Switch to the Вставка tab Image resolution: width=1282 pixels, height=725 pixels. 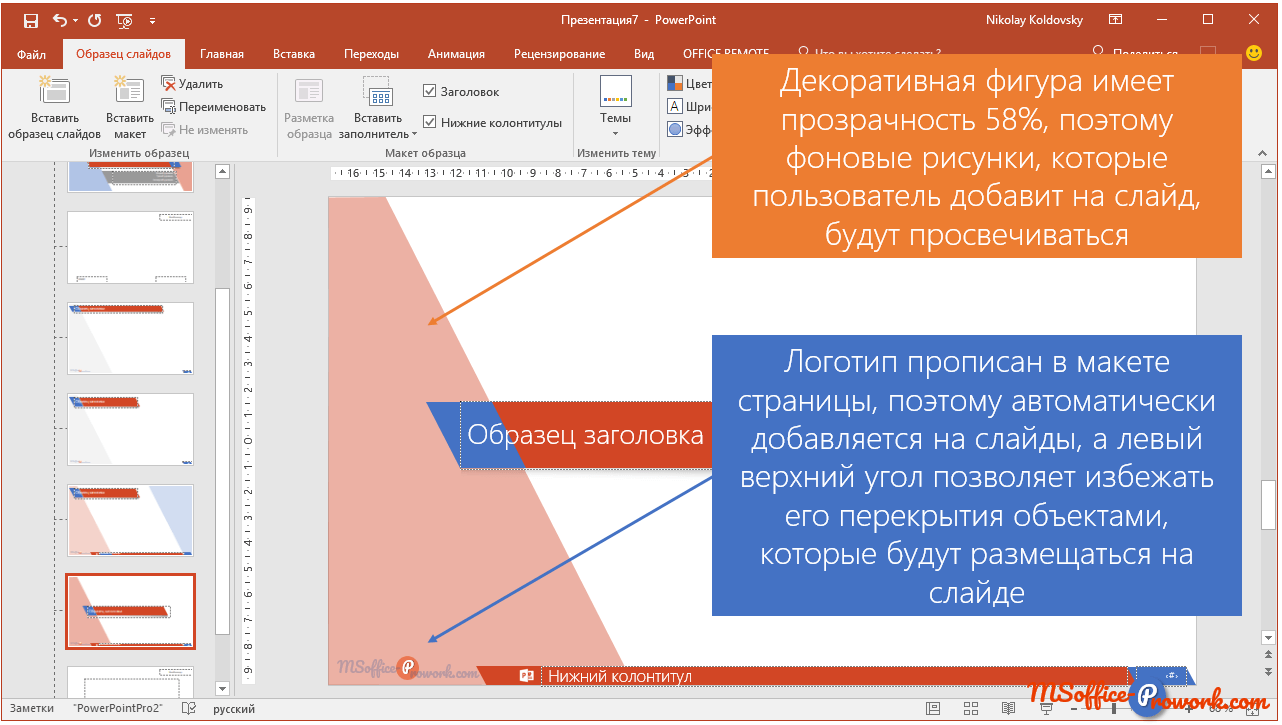(x=294, y=54)
